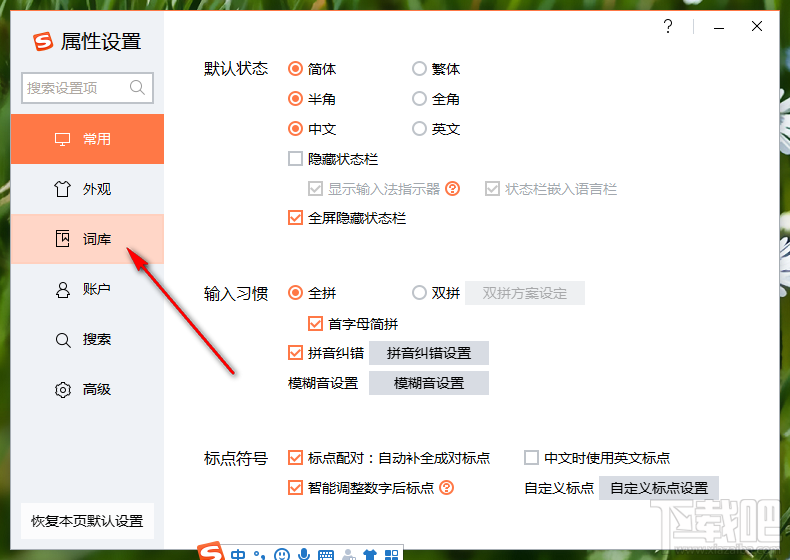Go to the 搜索 settings tab
The image size is (790, 560).
tap(87, 339)
